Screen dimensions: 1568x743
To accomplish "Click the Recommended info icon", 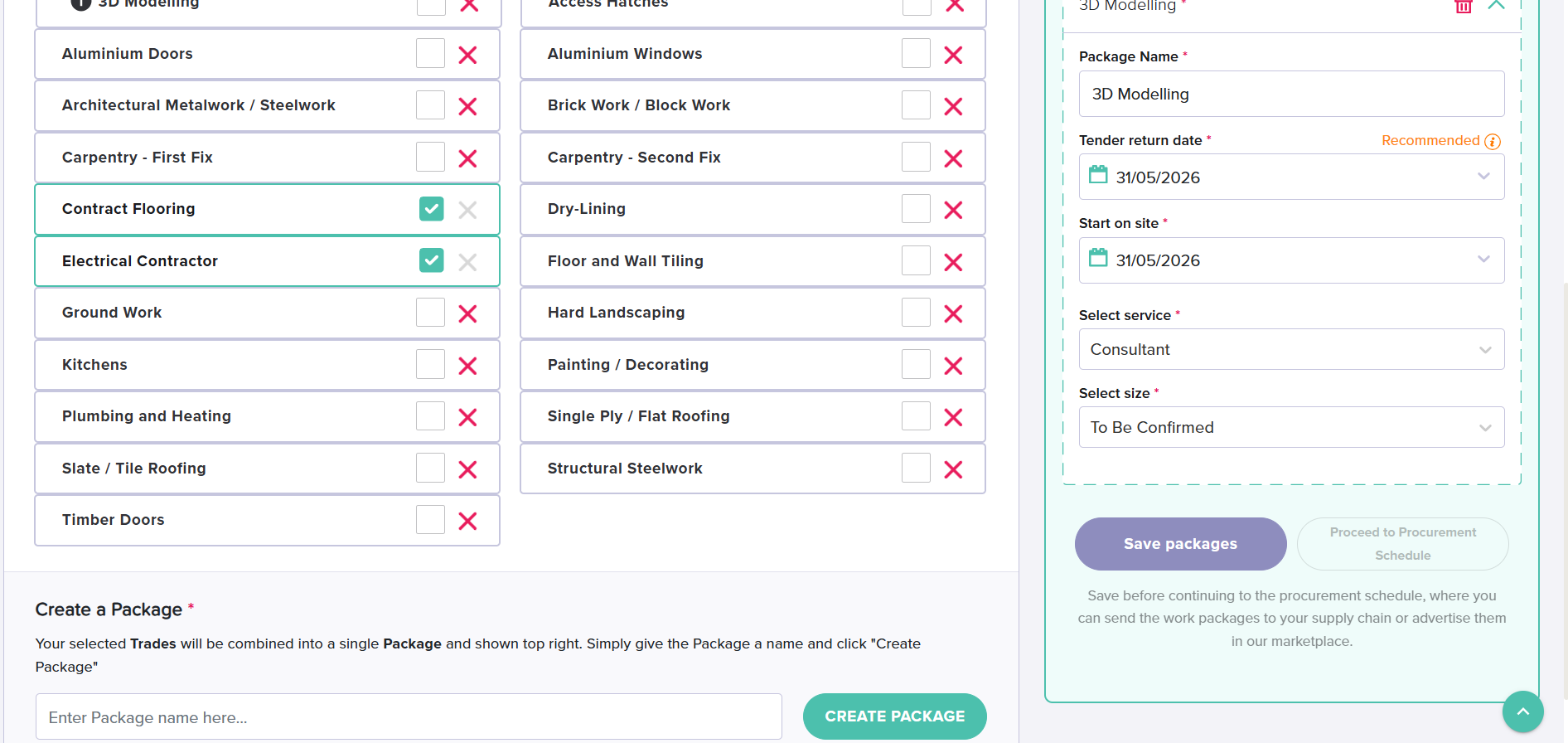I will click(x=1493, y=141).
